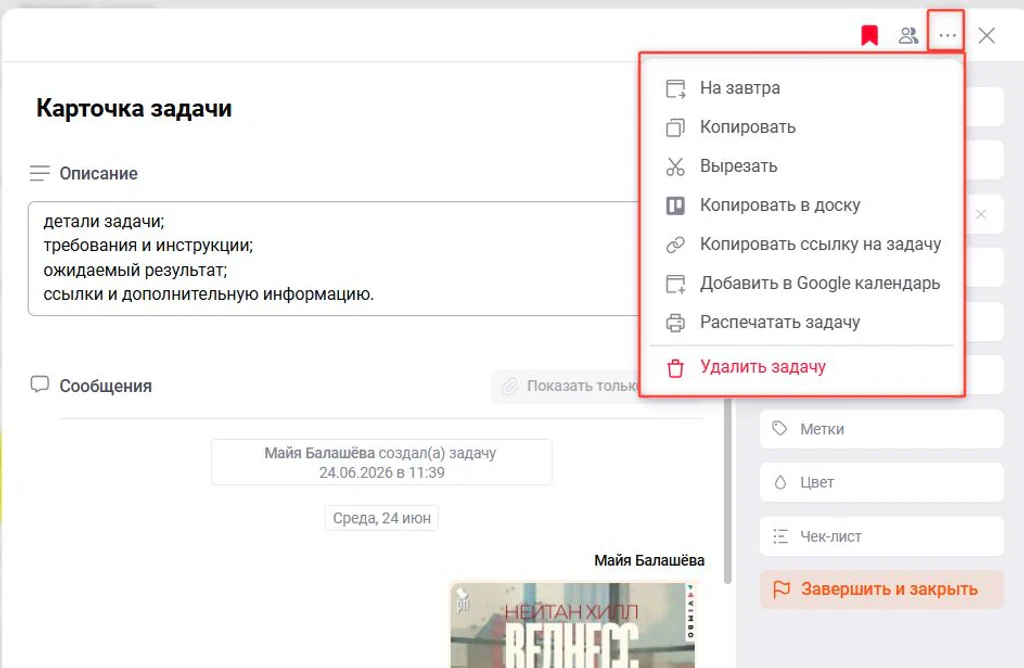
Task: Click the 'Описание' section header
Action: pos(99,174)
